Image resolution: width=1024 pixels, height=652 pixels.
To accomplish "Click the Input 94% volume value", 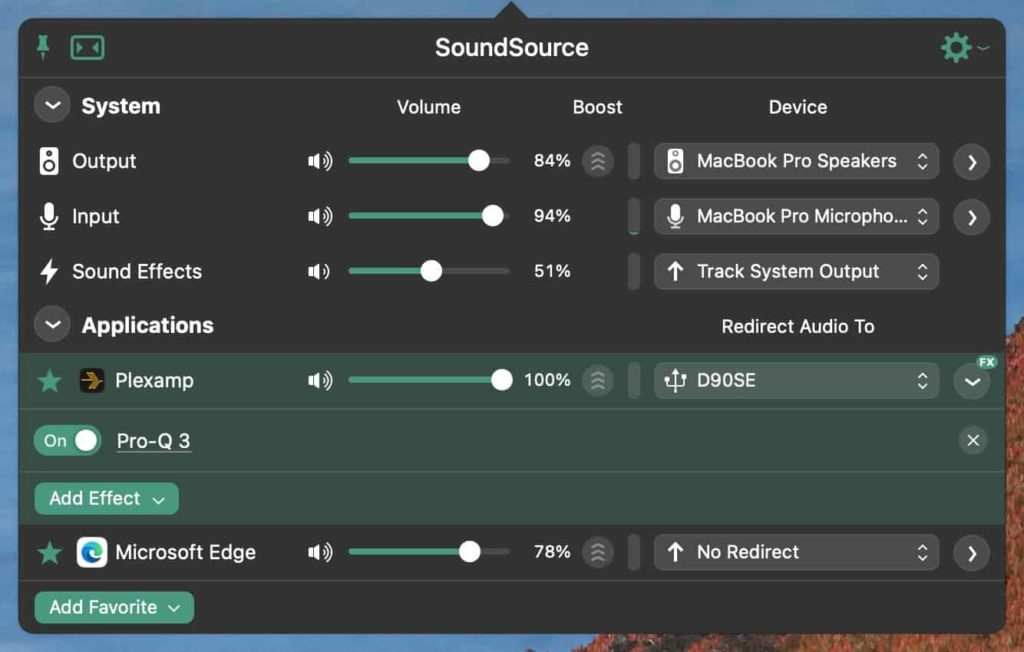I will pyautogui.click(x=552, y=216).
